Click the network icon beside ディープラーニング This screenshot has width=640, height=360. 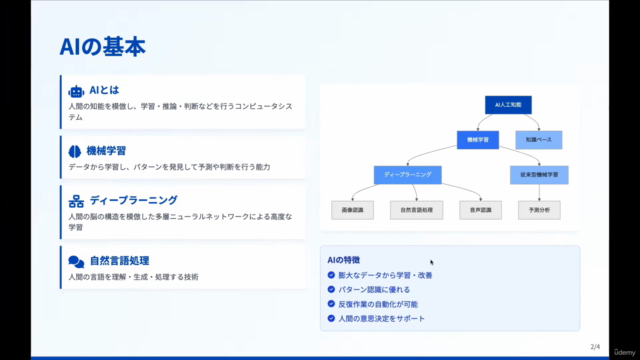[x=76, y=201]
